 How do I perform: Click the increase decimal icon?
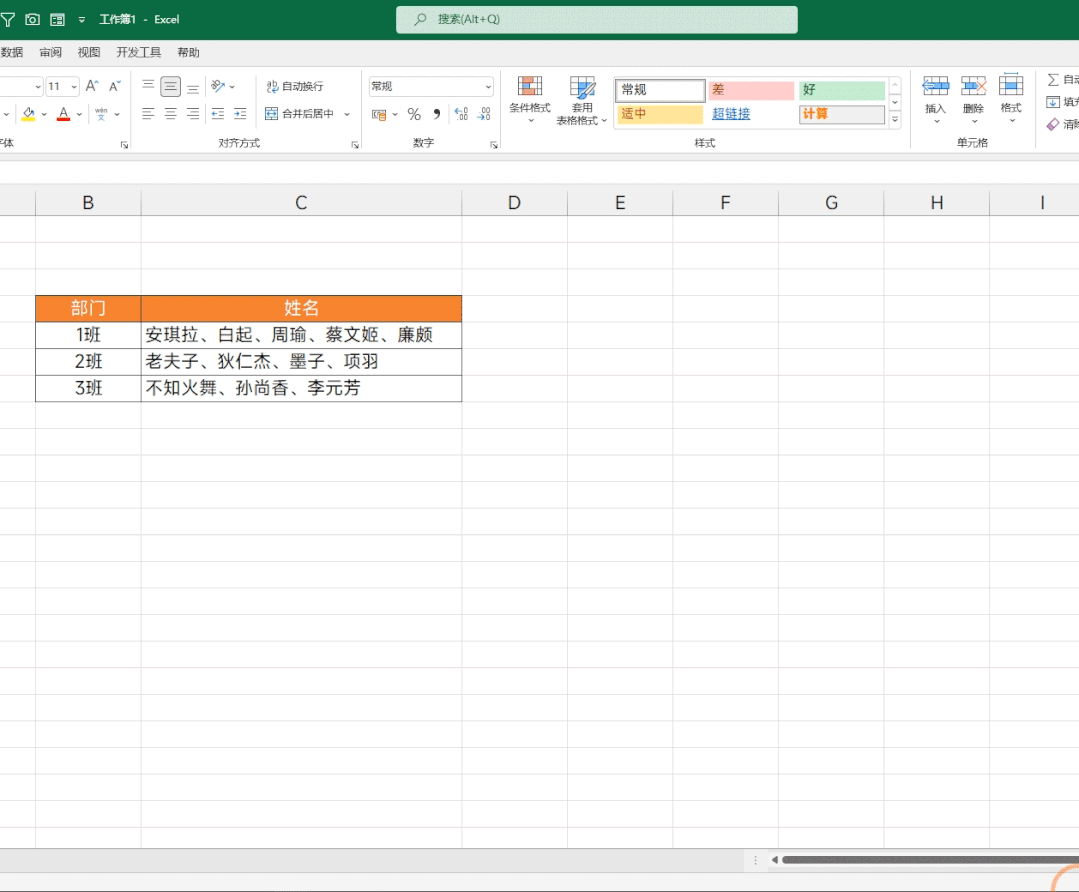(x=461, y=114)
